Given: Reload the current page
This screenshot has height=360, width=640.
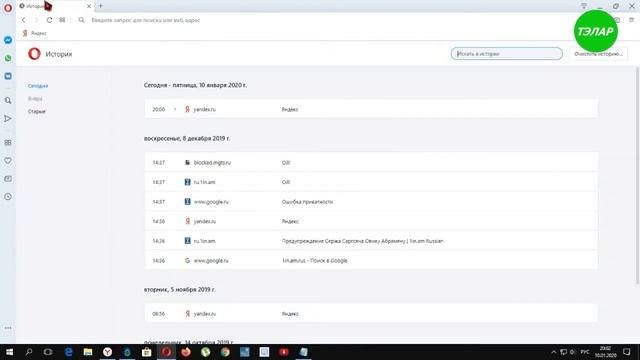Looking at the screenshot, I should pos(49,20).
